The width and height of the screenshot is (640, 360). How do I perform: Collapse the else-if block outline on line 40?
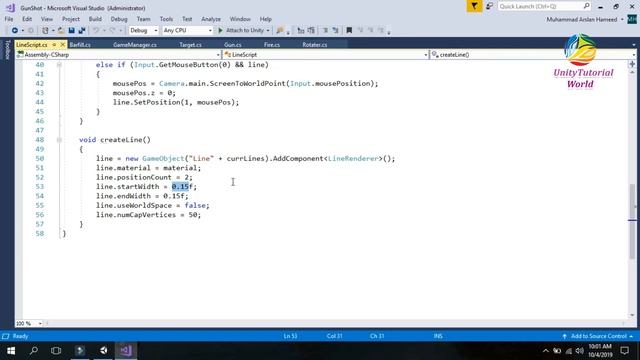(59, 65)
